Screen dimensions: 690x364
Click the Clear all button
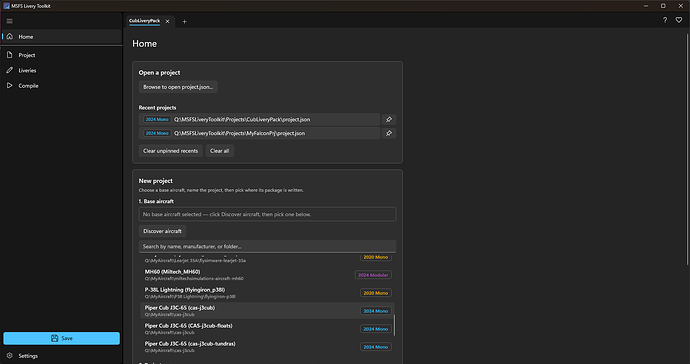click(219, 151)
